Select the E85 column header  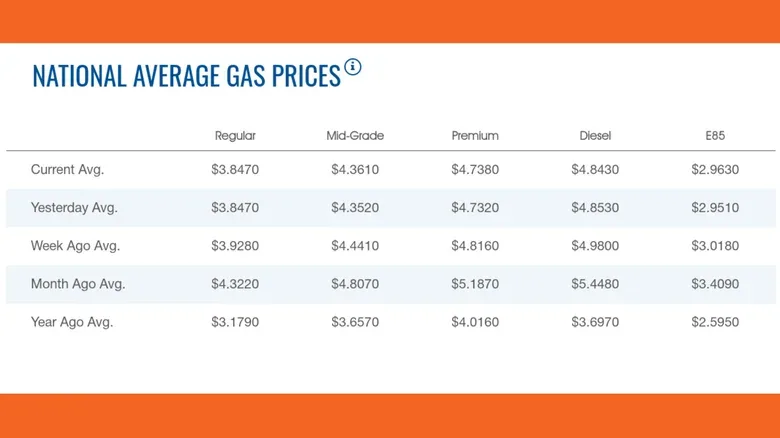[715, 136]
